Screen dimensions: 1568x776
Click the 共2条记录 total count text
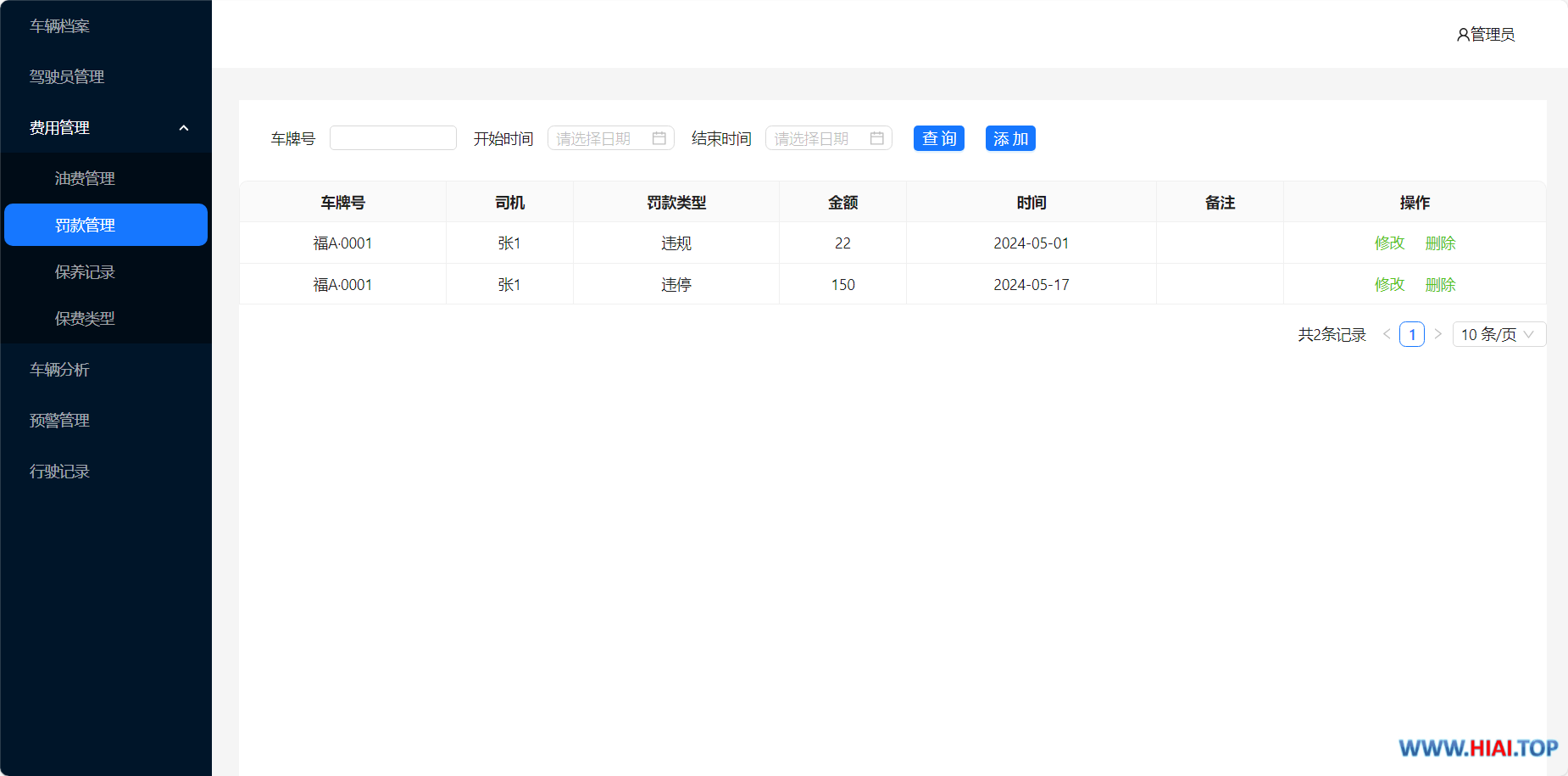1332,335
